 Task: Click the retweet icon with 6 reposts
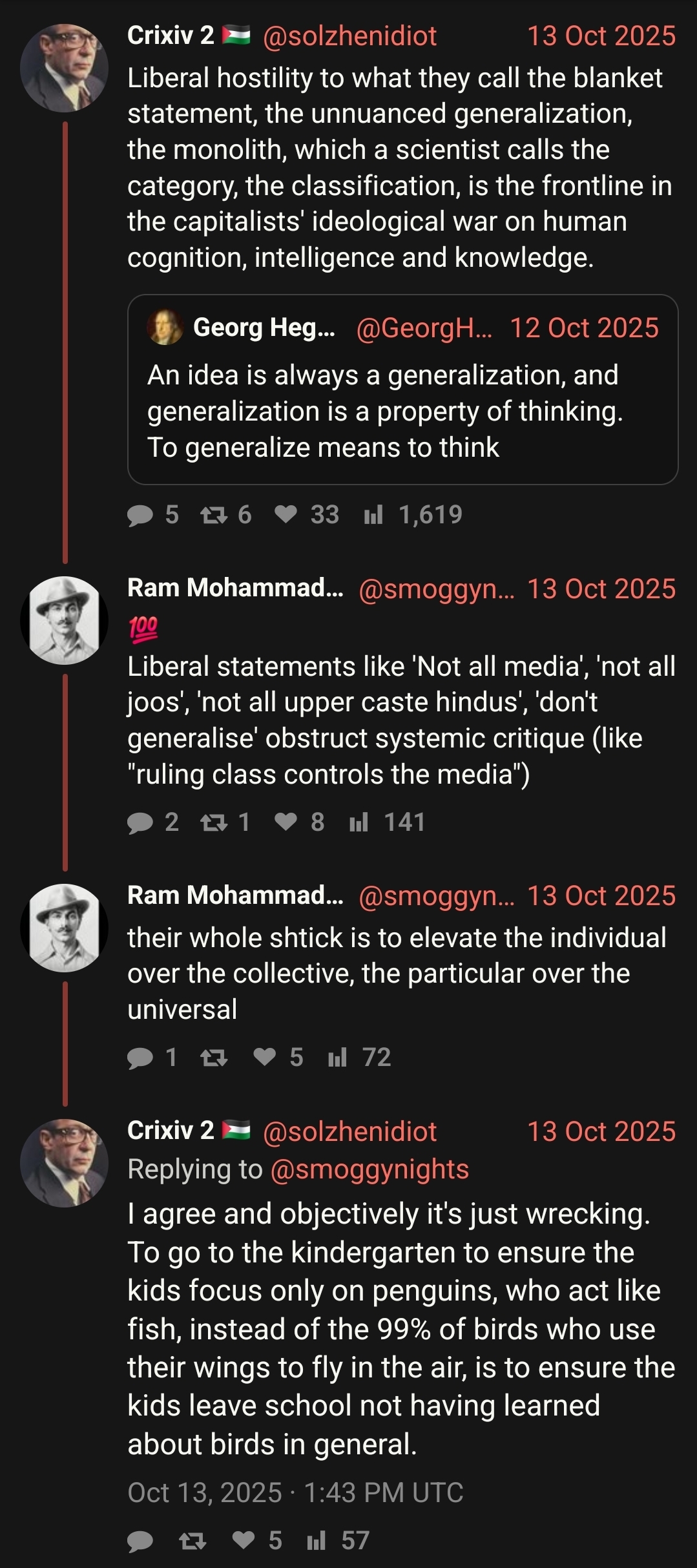tap(213, 515)
